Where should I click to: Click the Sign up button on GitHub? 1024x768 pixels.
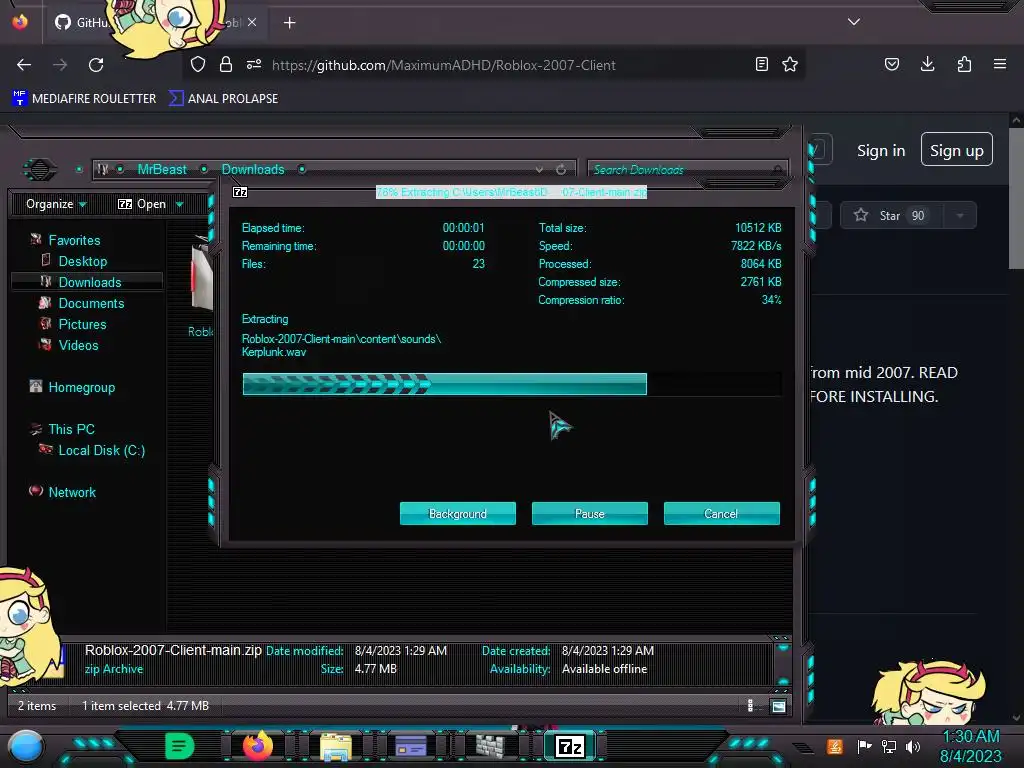tap(957, 150)
